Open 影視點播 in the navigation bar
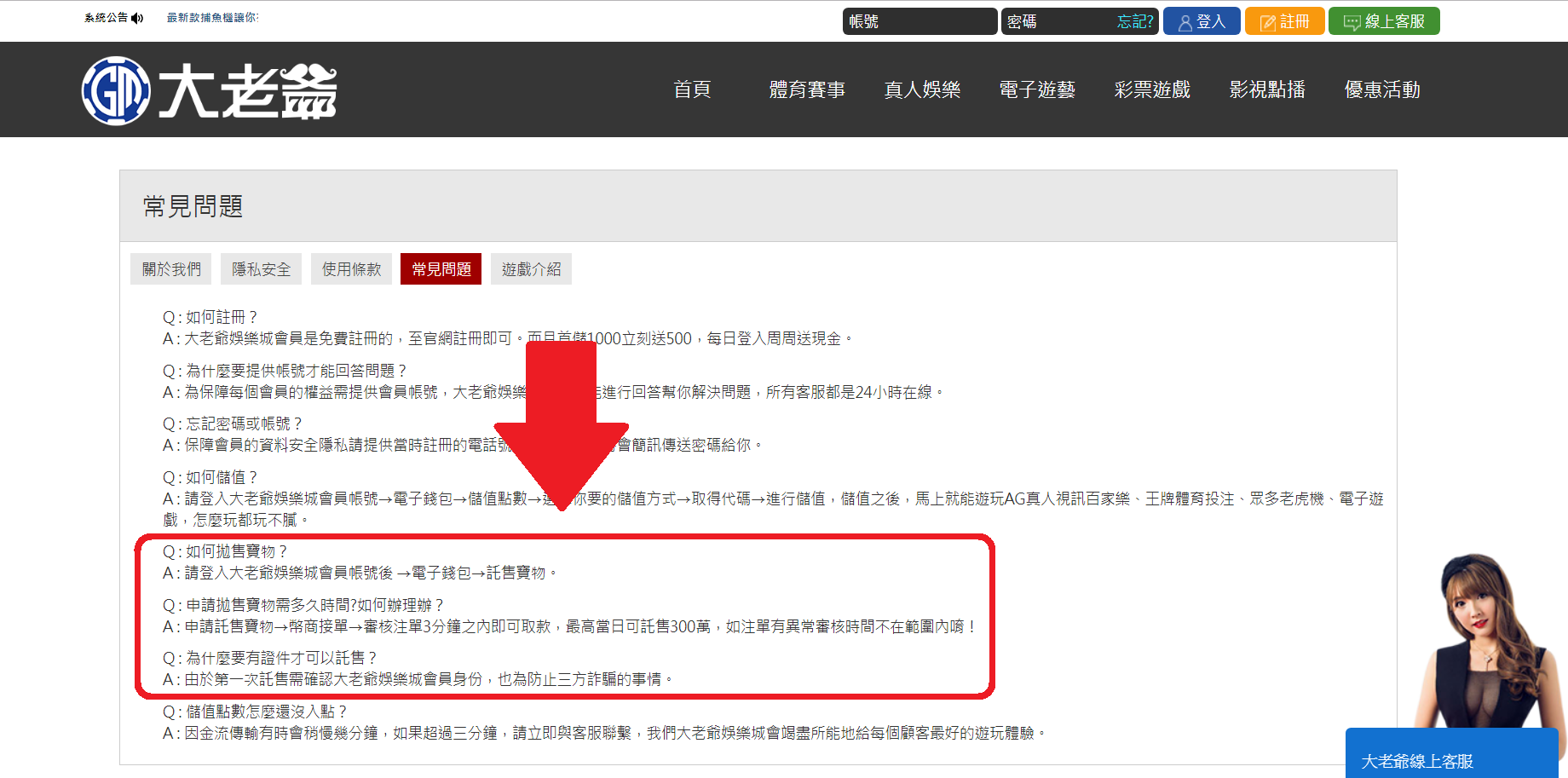 click(x=1267, y=89)
